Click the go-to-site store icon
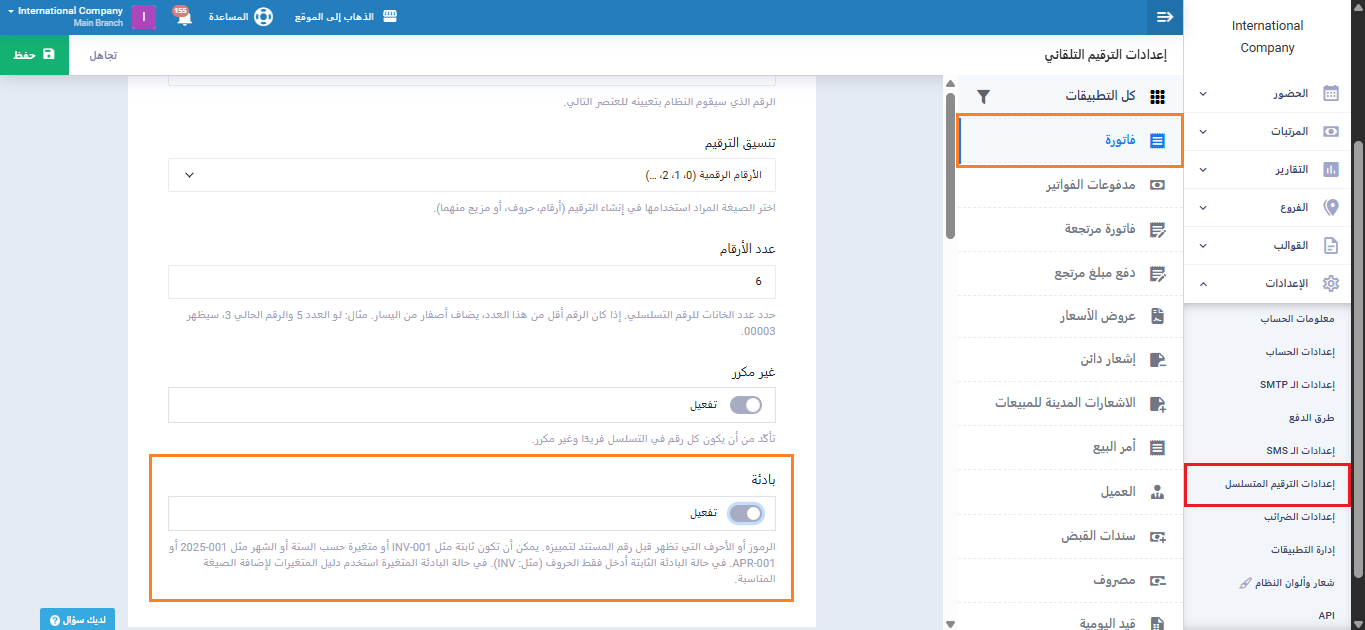This screenshot has width=1365, height=630. click(390, 17)
